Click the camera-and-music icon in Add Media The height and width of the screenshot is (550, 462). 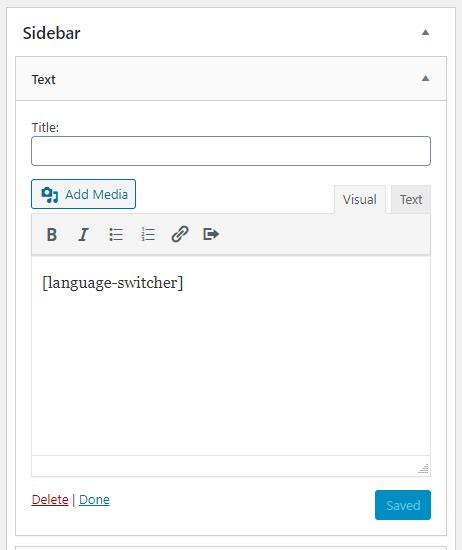[x=49, y=195]
